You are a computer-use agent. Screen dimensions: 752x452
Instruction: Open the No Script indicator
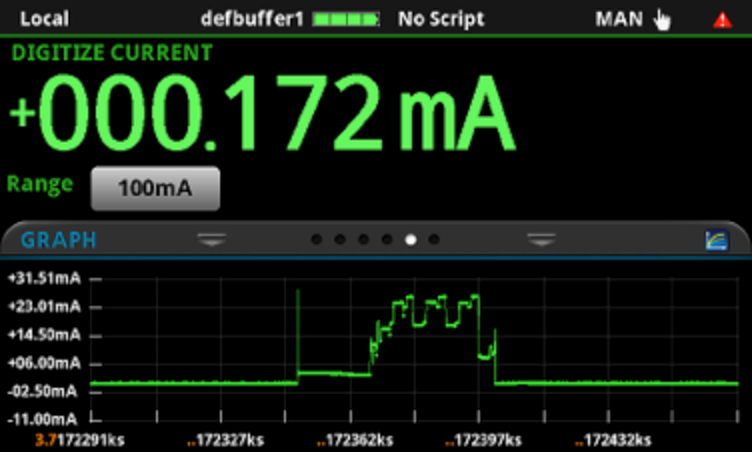pos(441,19)
